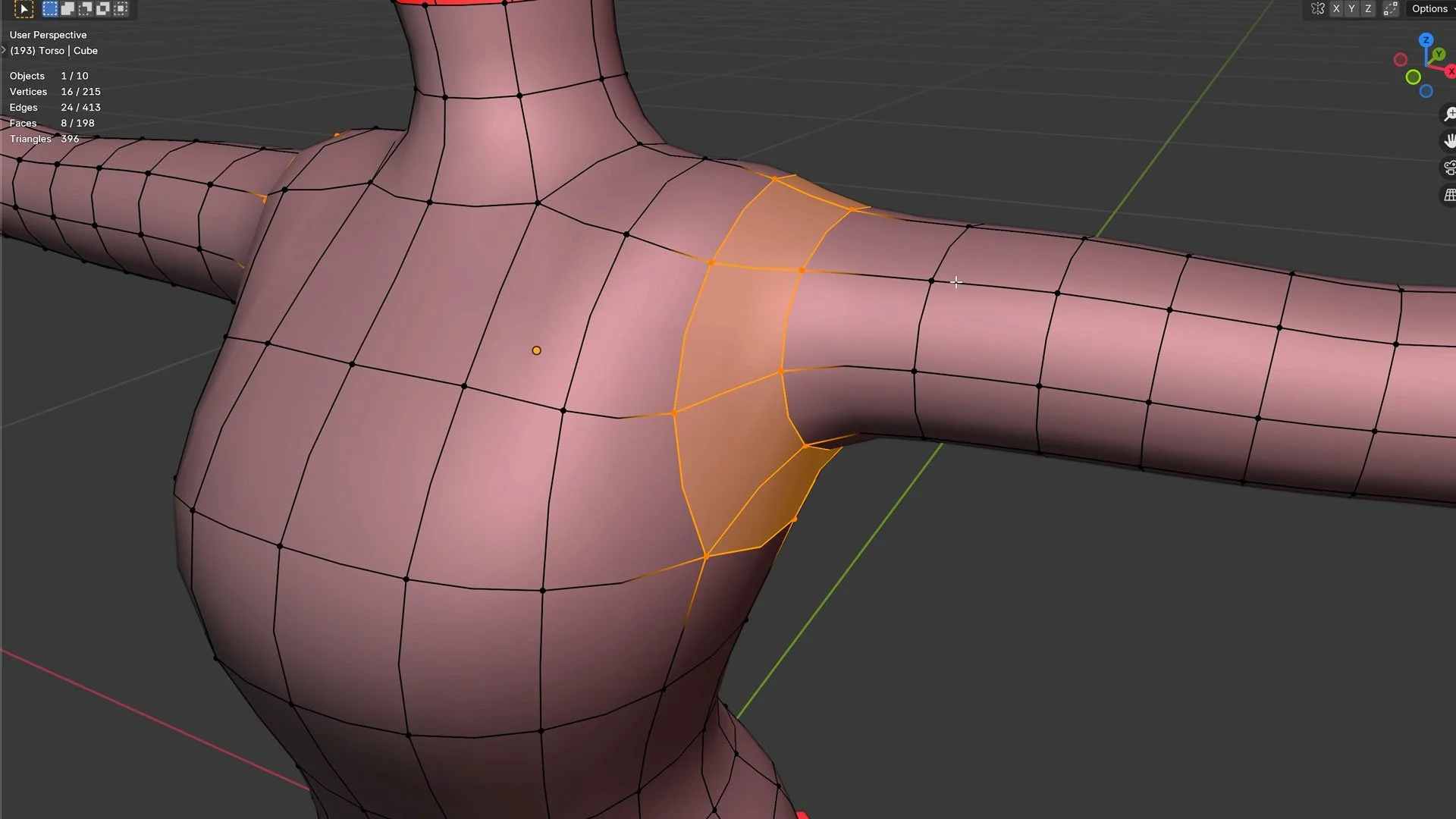
Task: Toggle Y axis mirror
Action: tap(1351, 9)
